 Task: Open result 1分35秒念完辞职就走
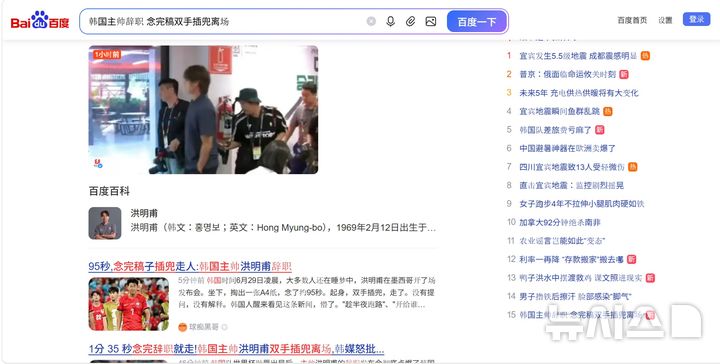pyautogui.click(x=236, y=349)
